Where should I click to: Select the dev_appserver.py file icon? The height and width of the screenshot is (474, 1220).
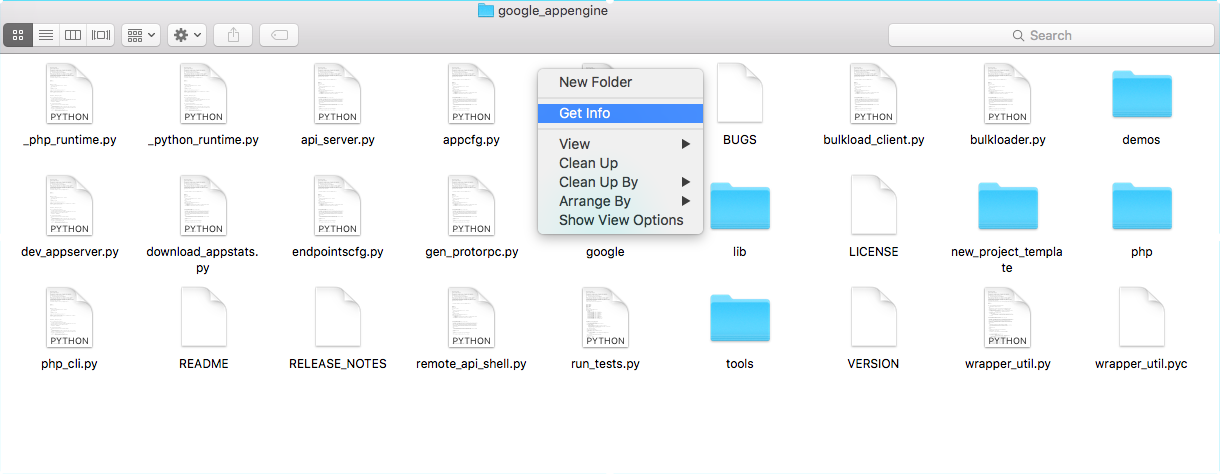pyautogui.click(x=70, y=205)
